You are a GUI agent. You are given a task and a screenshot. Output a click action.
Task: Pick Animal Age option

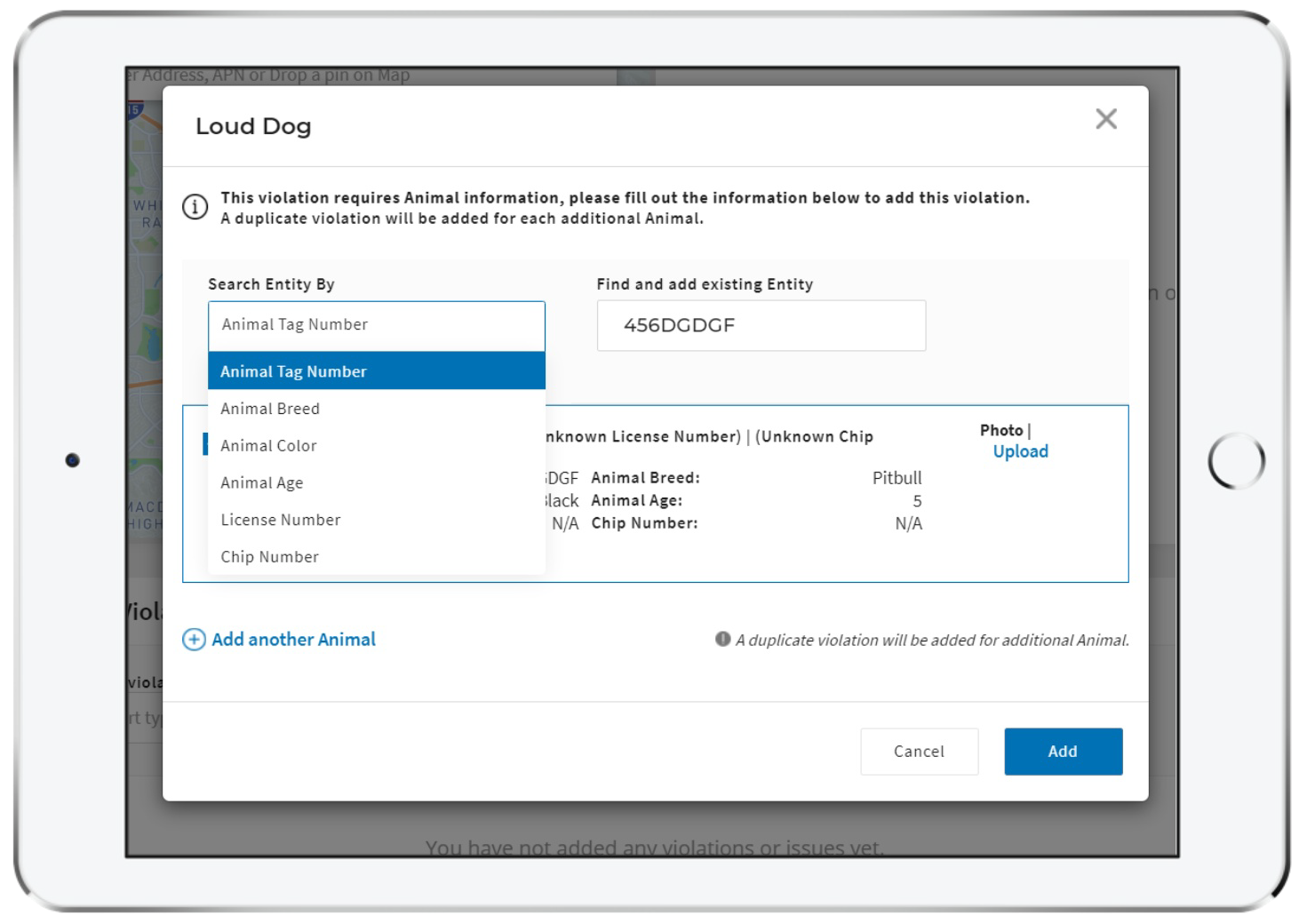(x=376, y=483)
